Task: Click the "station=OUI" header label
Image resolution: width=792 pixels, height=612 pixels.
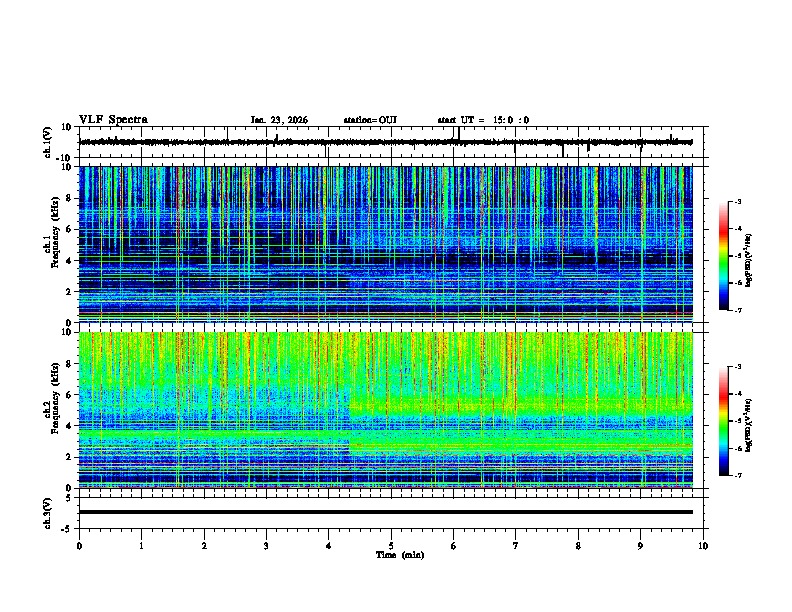Action: point(370,120)
